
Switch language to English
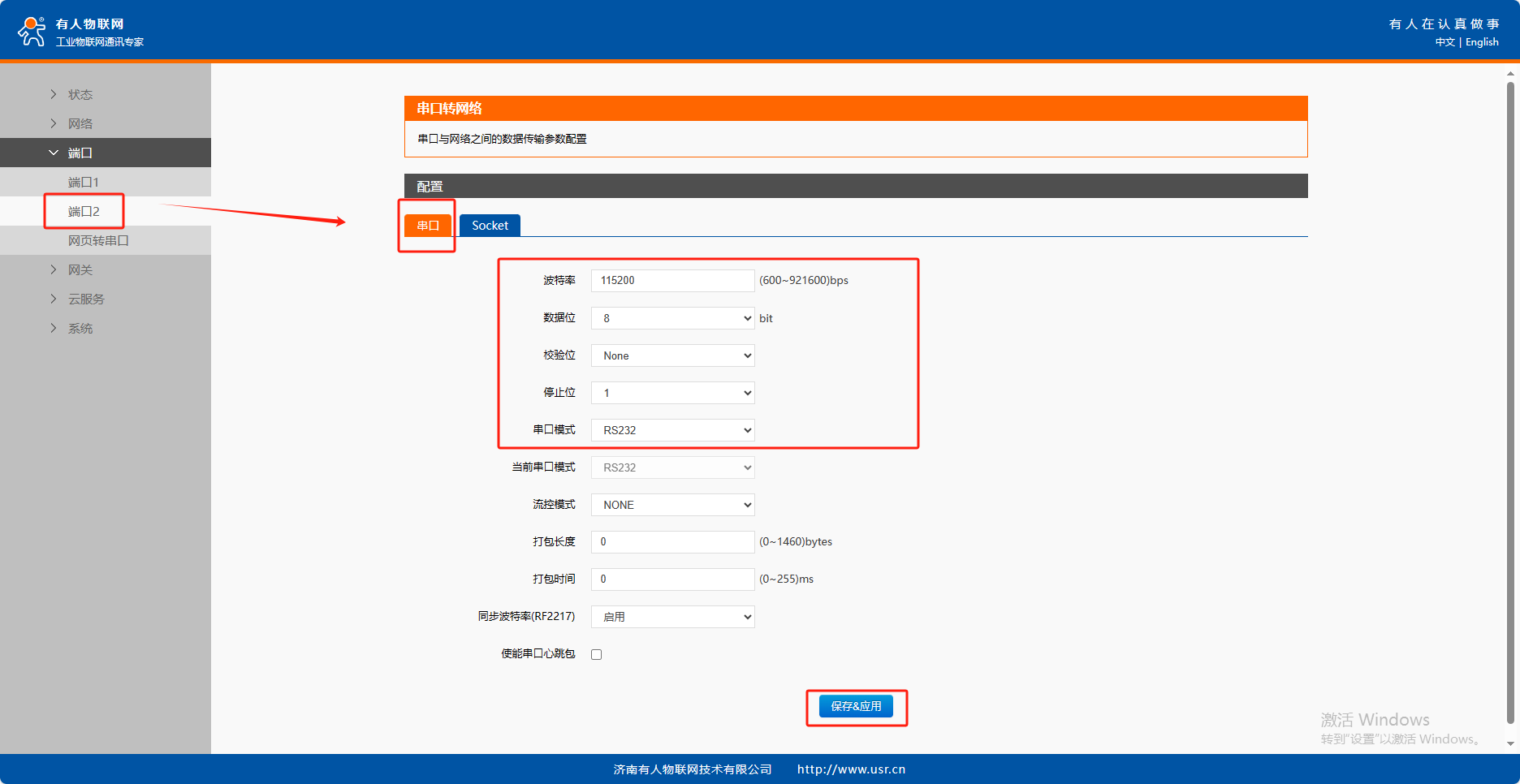(1482, 42)
